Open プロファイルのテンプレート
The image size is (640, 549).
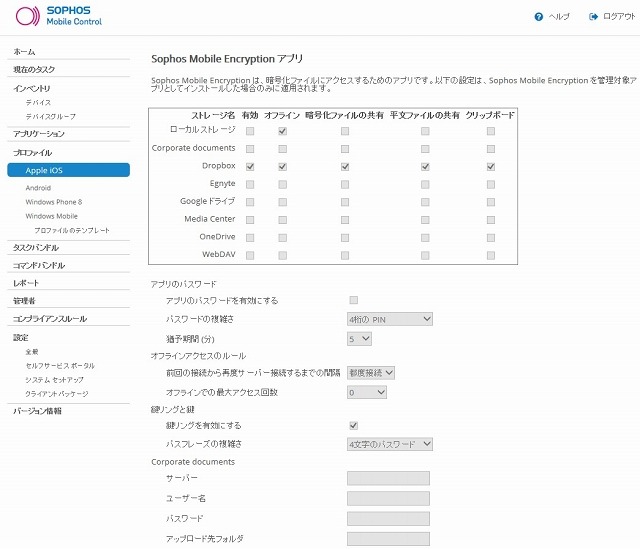coord(72,231)
